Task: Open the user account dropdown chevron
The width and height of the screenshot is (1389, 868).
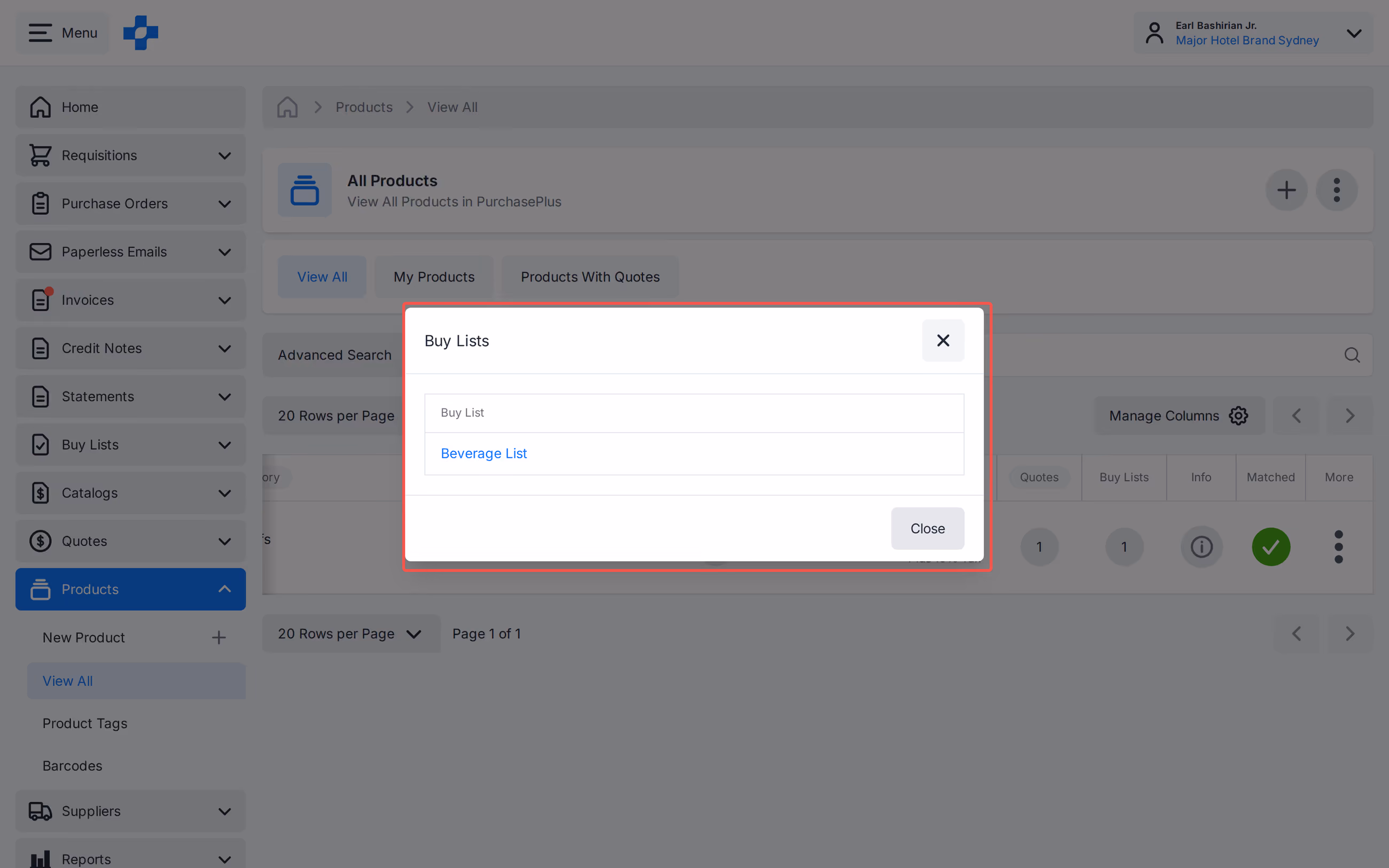Action: [x=1353, y=33]
